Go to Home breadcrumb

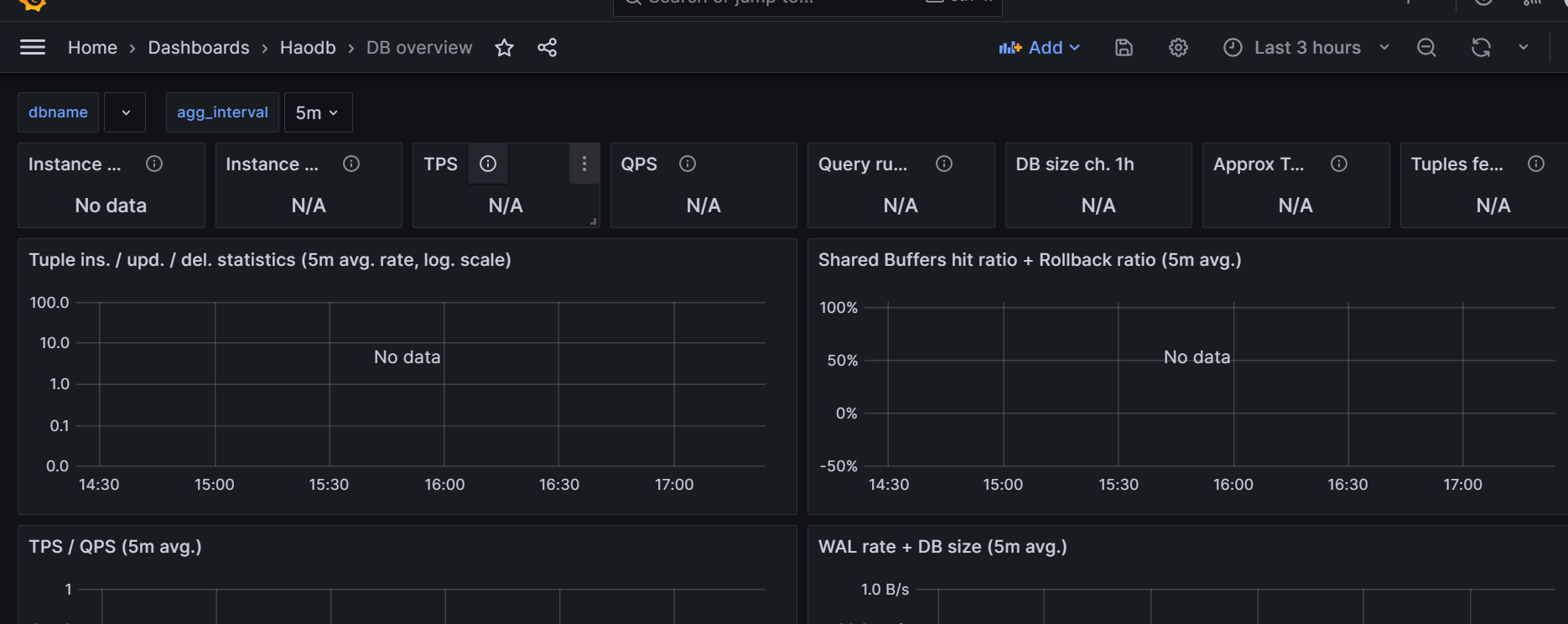(92, 48)
